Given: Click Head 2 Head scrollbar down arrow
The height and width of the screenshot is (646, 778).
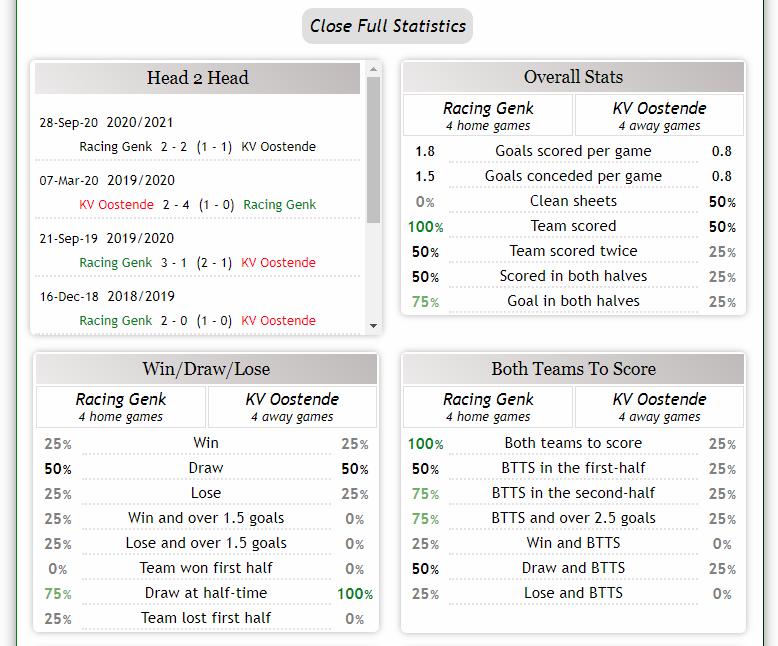Looking at the screenshot, I should 374,326.
